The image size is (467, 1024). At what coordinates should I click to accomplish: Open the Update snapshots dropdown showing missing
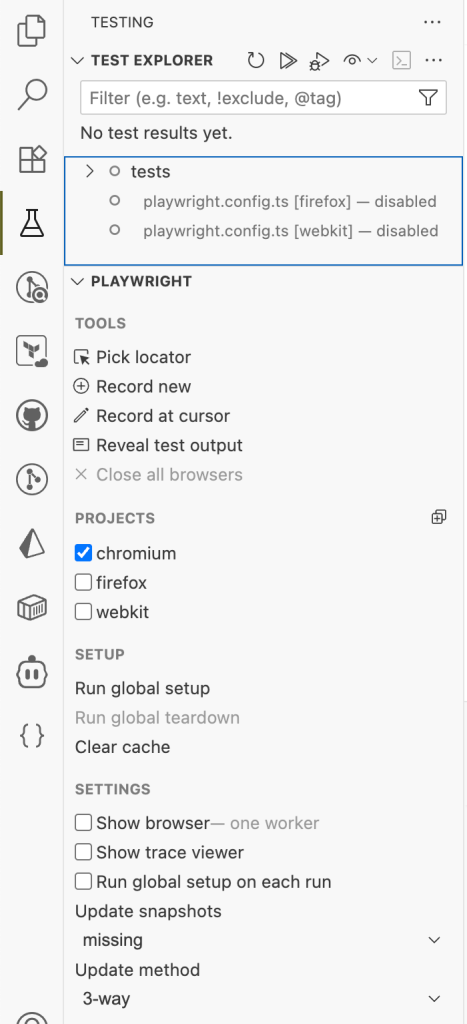click(261, 940)
